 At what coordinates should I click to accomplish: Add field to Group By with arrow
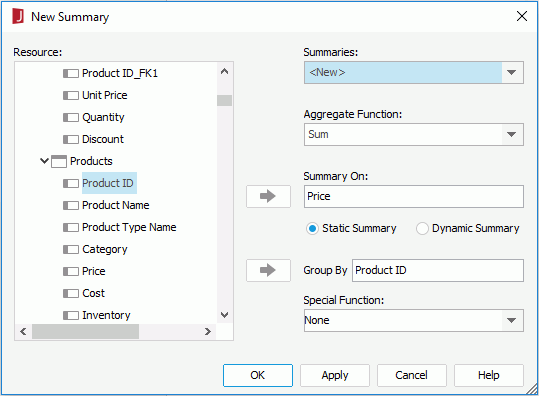[x=268, y=270]
